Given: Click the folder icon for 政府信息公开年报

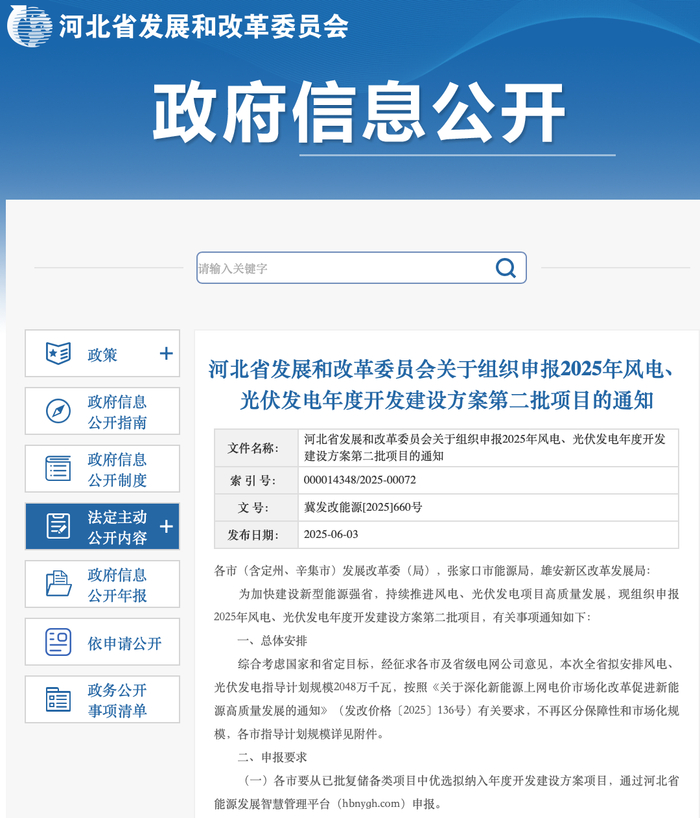Looking at the screenshot, I should pyautogui.click(x=58, y=583).
